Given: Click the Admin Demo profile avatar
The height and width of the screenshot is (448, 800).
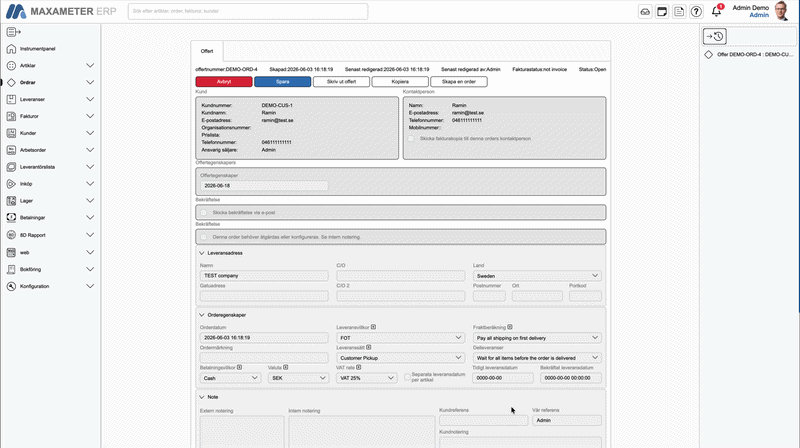Looking at the screenshot, I should [781, 11].
